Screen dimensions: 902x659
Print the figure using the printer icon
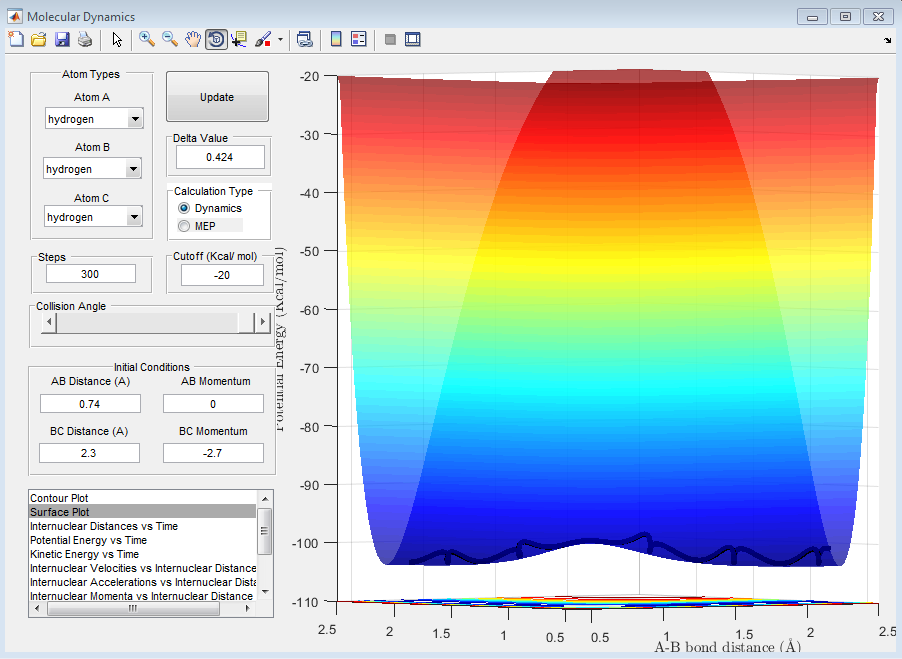click(85, 39)
